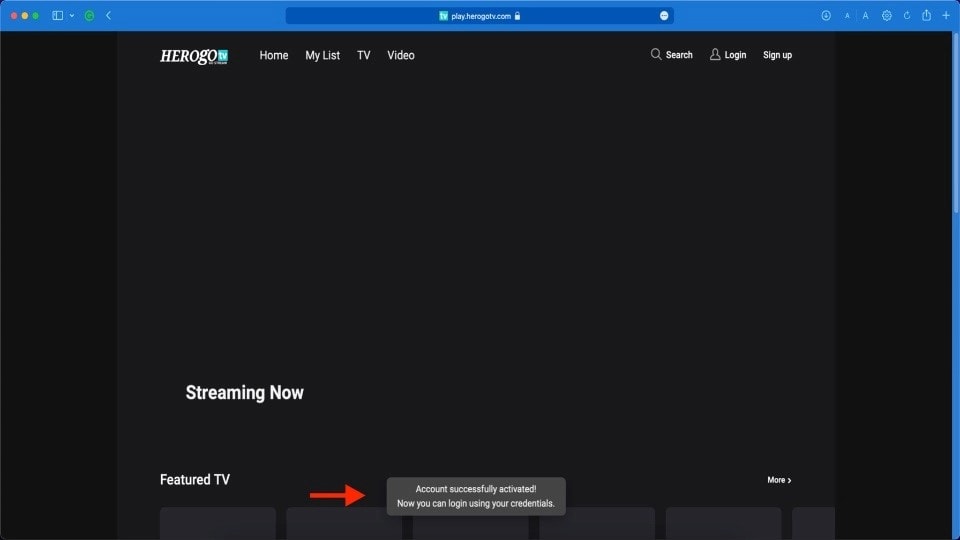Click the site lock icon

pos(517,16)
